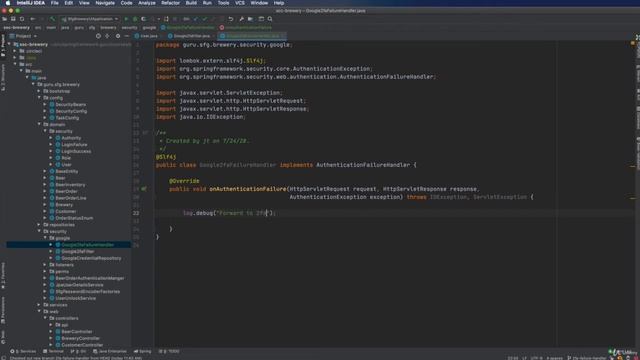Open settings via the wrench icon
Image resolution: width=640 pixels, height=360 pixels.
(x=241, y=19)
